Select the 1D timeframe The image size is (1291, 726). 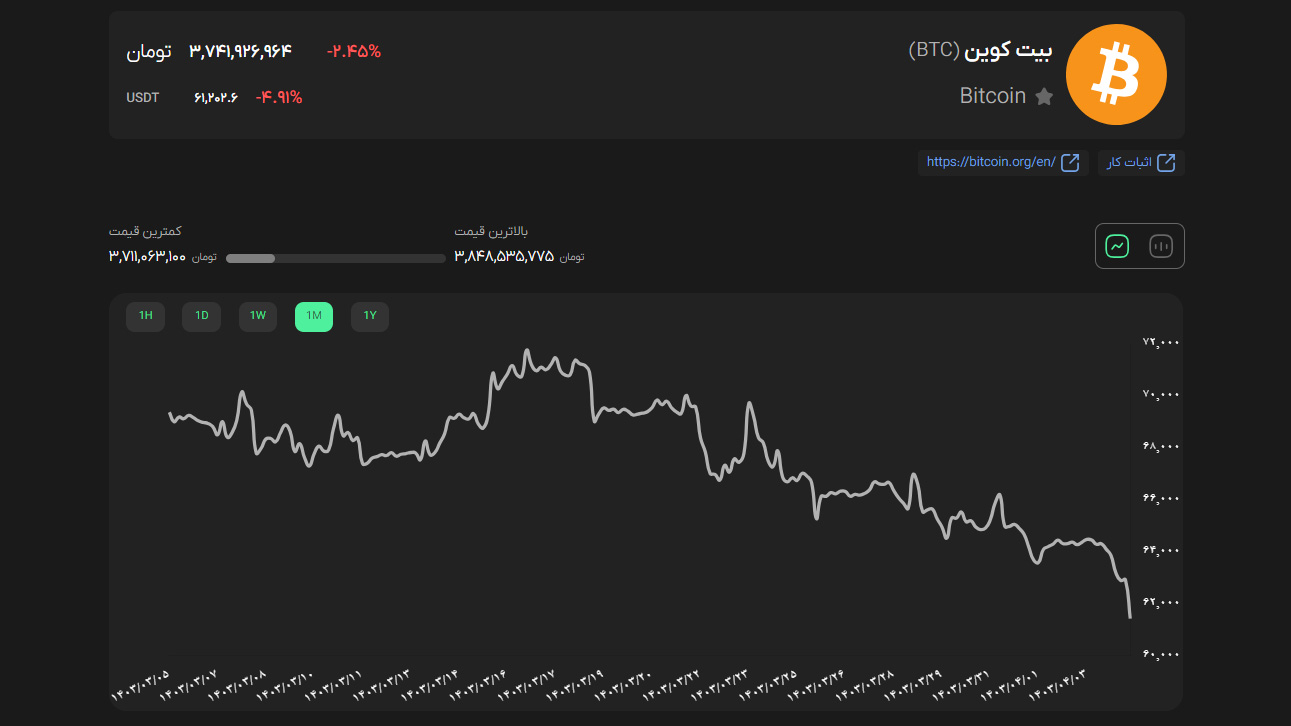click(x=201, y=316)
